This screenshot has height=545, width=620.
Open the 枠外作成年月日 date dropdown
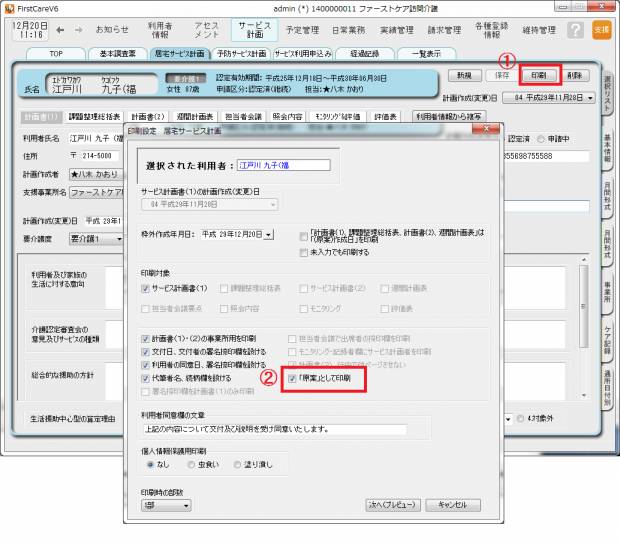point(268,234)
